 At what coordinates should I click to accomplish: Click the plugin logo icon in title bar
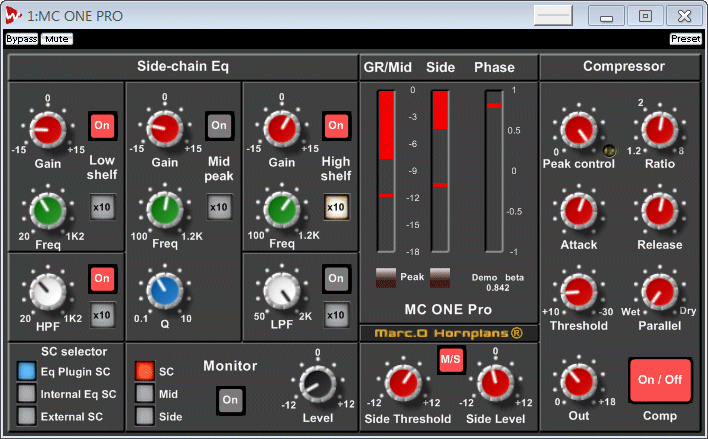coord(13,16)
